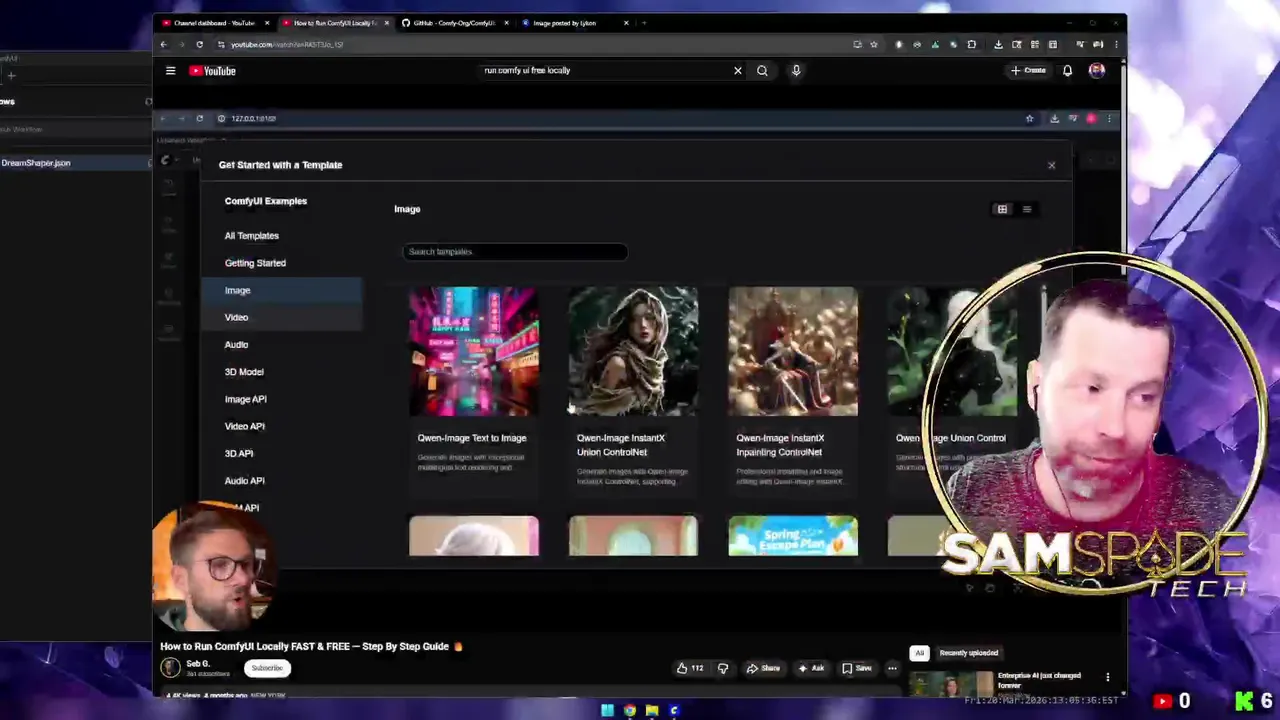Open Qwen-Image InstantX Inpainting ControlNet thumbnail
1280x720 pixels.
pyautogui.click(x=793, y=351)
